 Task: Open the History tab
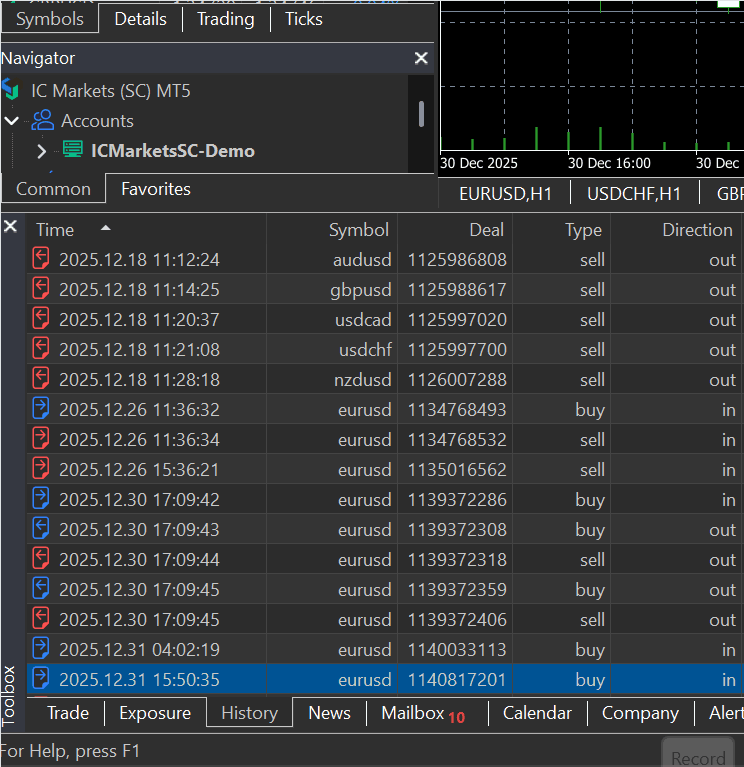[249, 713]
